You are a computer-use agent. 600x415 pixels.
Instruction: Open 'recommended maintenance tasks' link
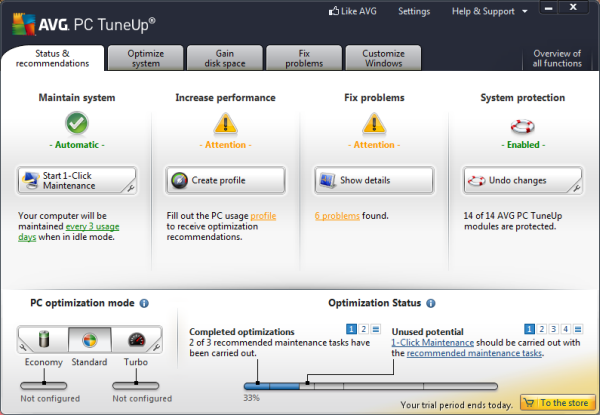(x=474, y=353)
